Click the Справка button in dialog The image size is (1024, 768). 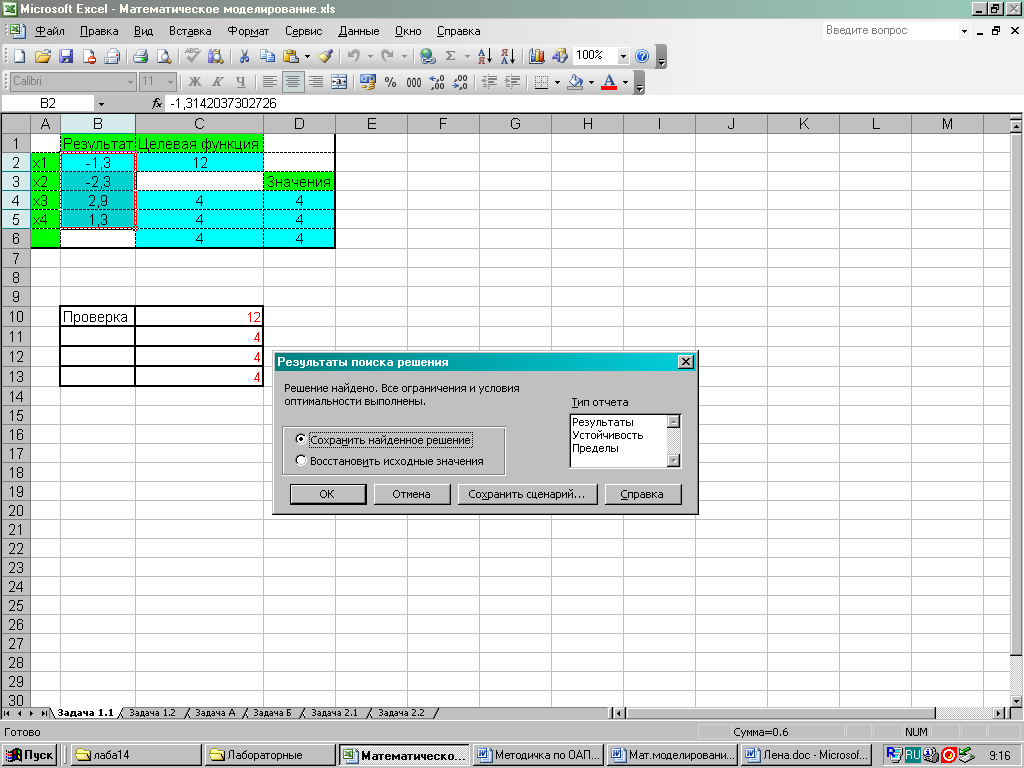[x=642, y=494]
